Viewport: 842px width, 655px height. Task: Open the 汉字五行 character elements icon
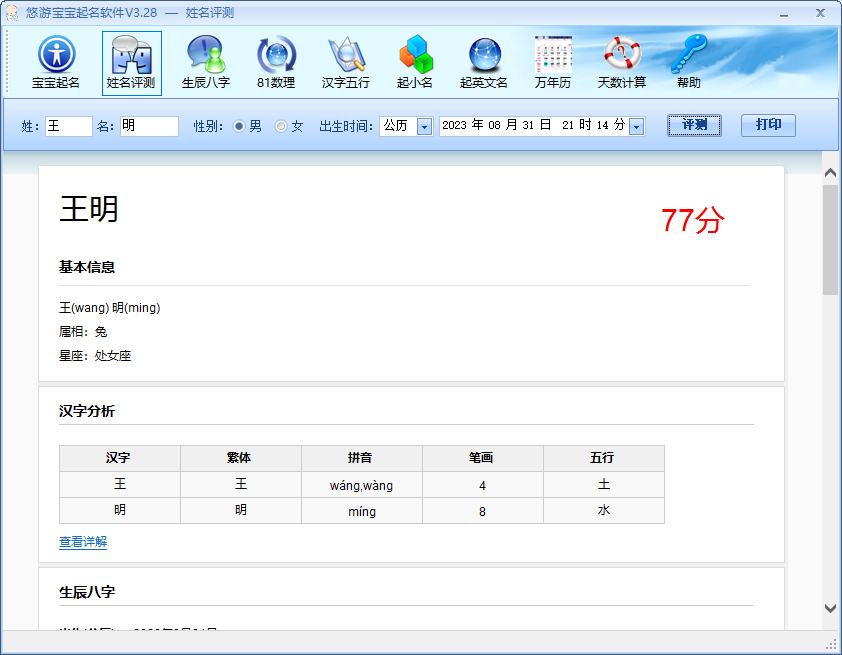(346, 63)
